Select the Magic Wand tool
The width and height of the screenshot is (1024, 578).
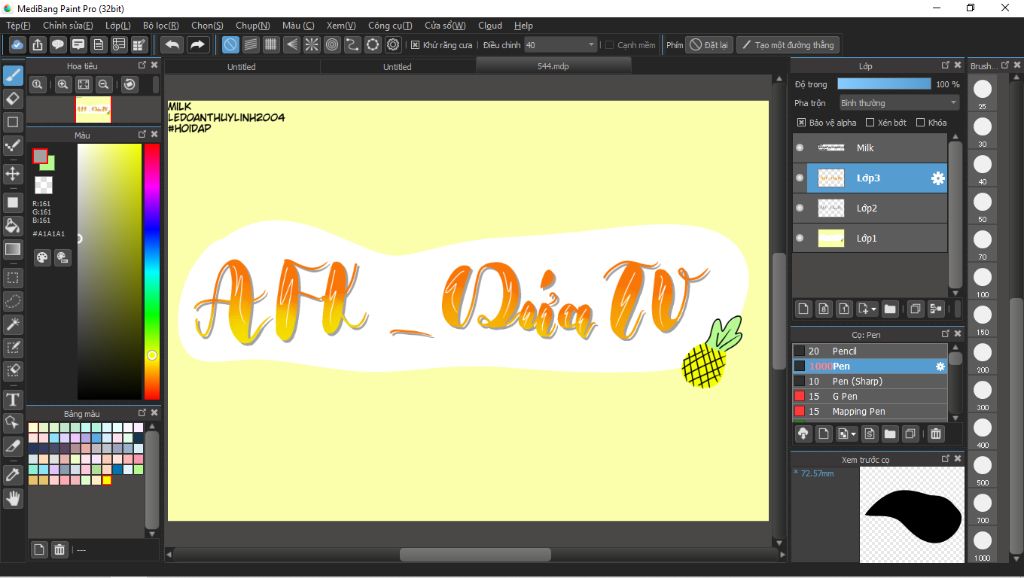tap(13, 324)
